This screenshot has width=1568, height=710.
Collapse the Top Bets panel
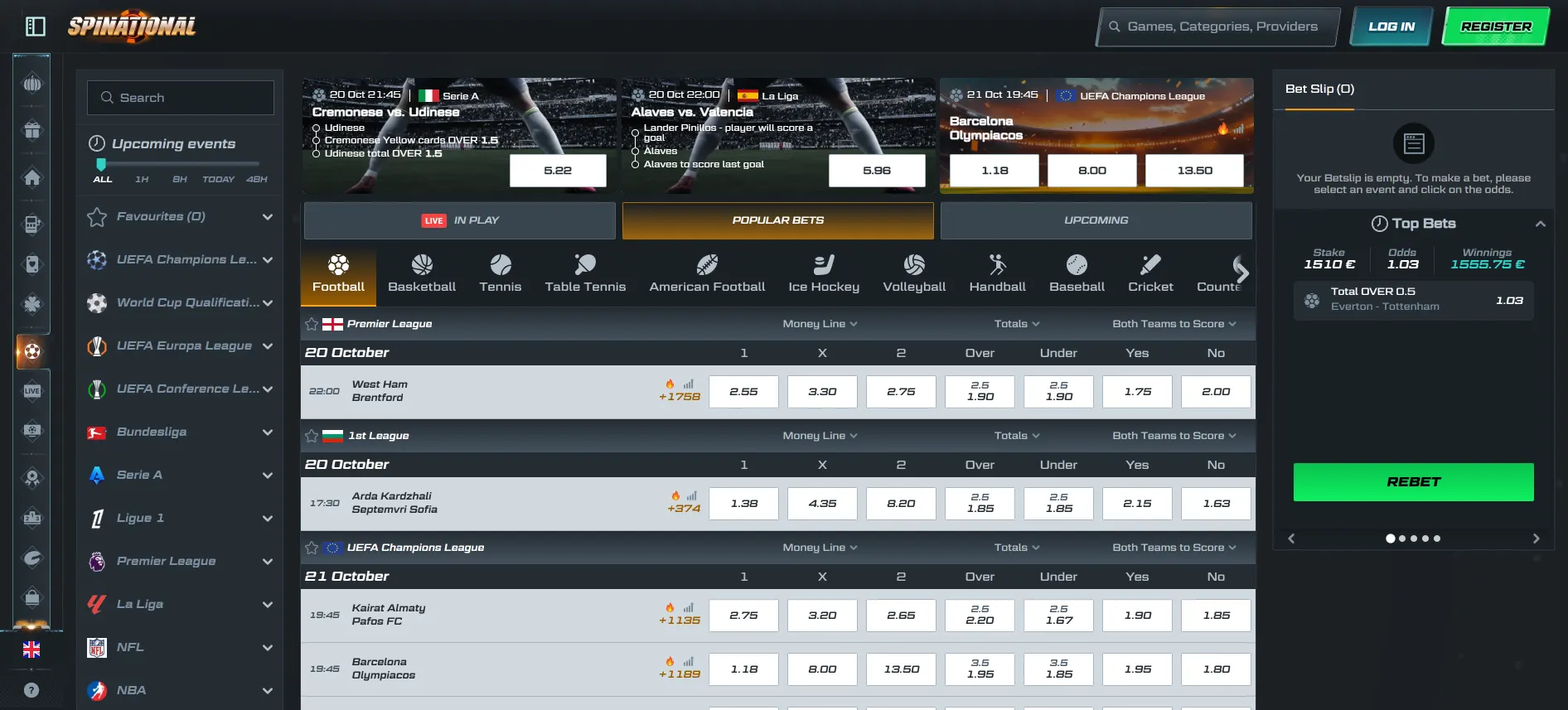click(x=1540, y=224)
